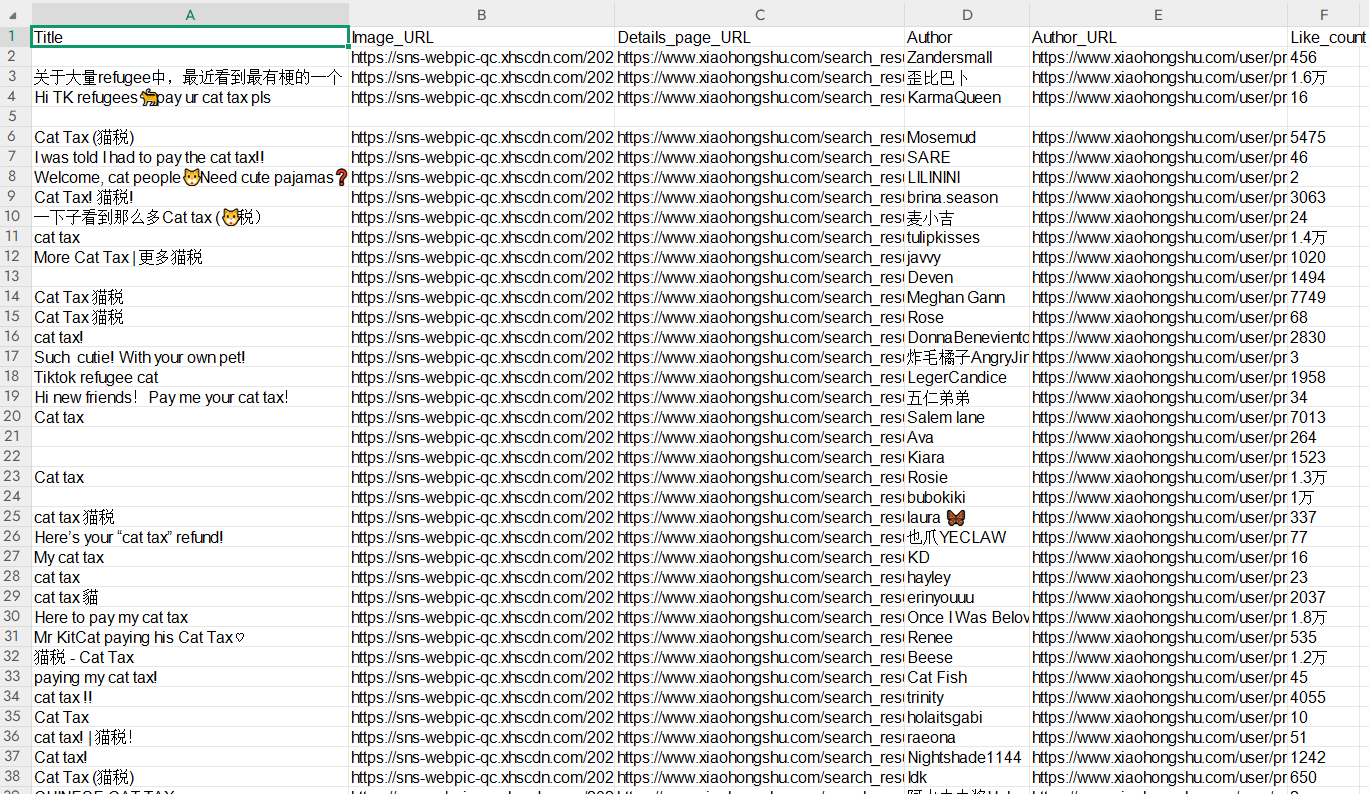This screenshot has height=794, width=1369.
Task: Select column E header
Action: [x=1158, y=14]
